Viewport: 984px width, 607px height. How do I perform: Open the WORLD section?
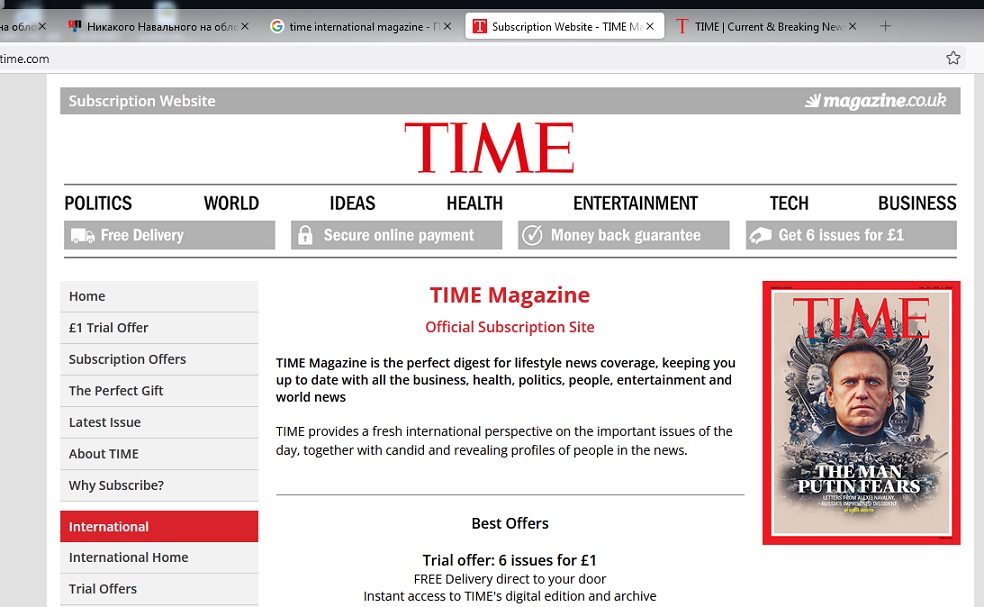click(231, 203)
